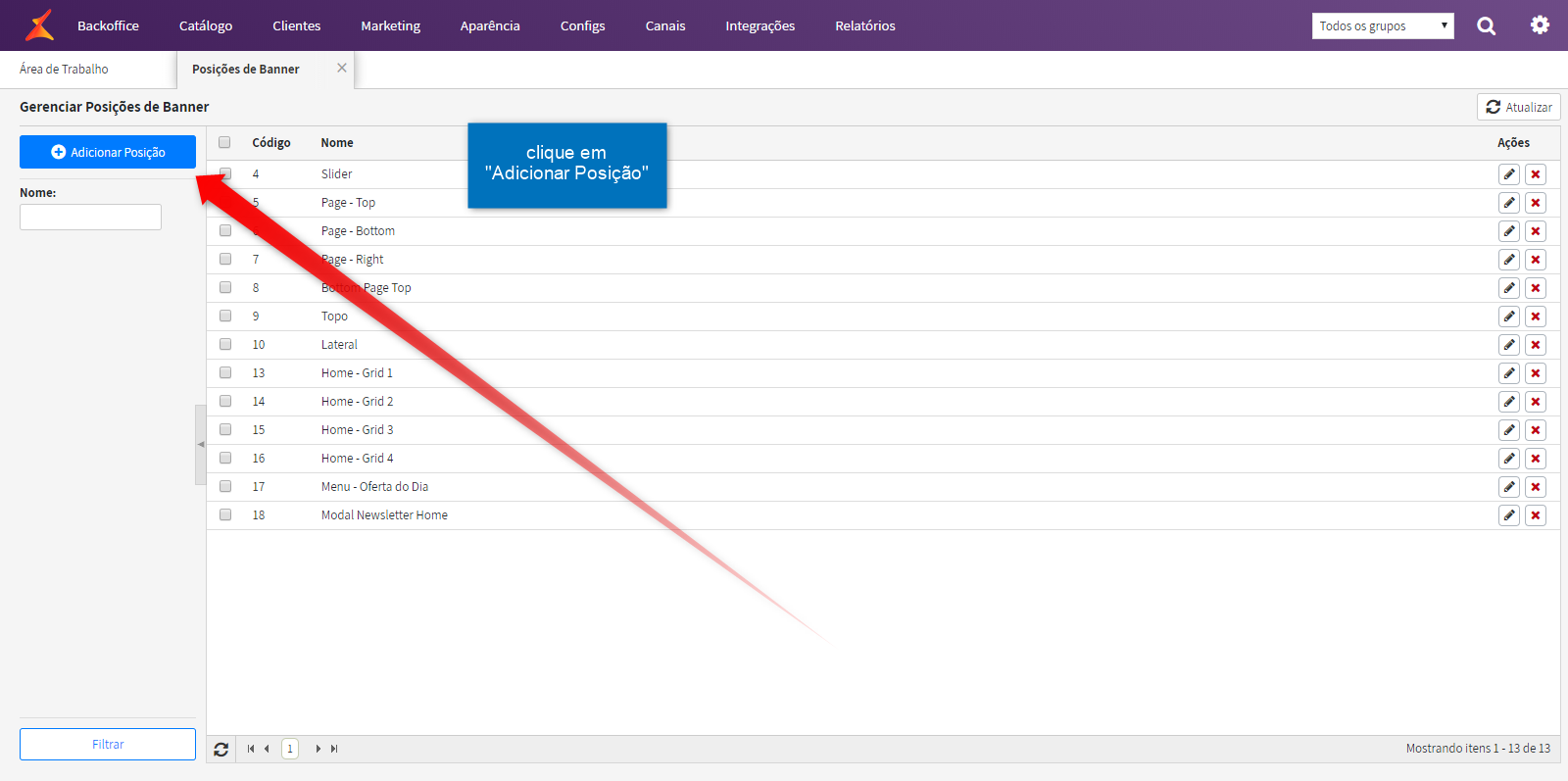This screenshot has width=1568, height=781.
Task: Select the Home - Grid 2 name cell
Action: click(358, 402)
